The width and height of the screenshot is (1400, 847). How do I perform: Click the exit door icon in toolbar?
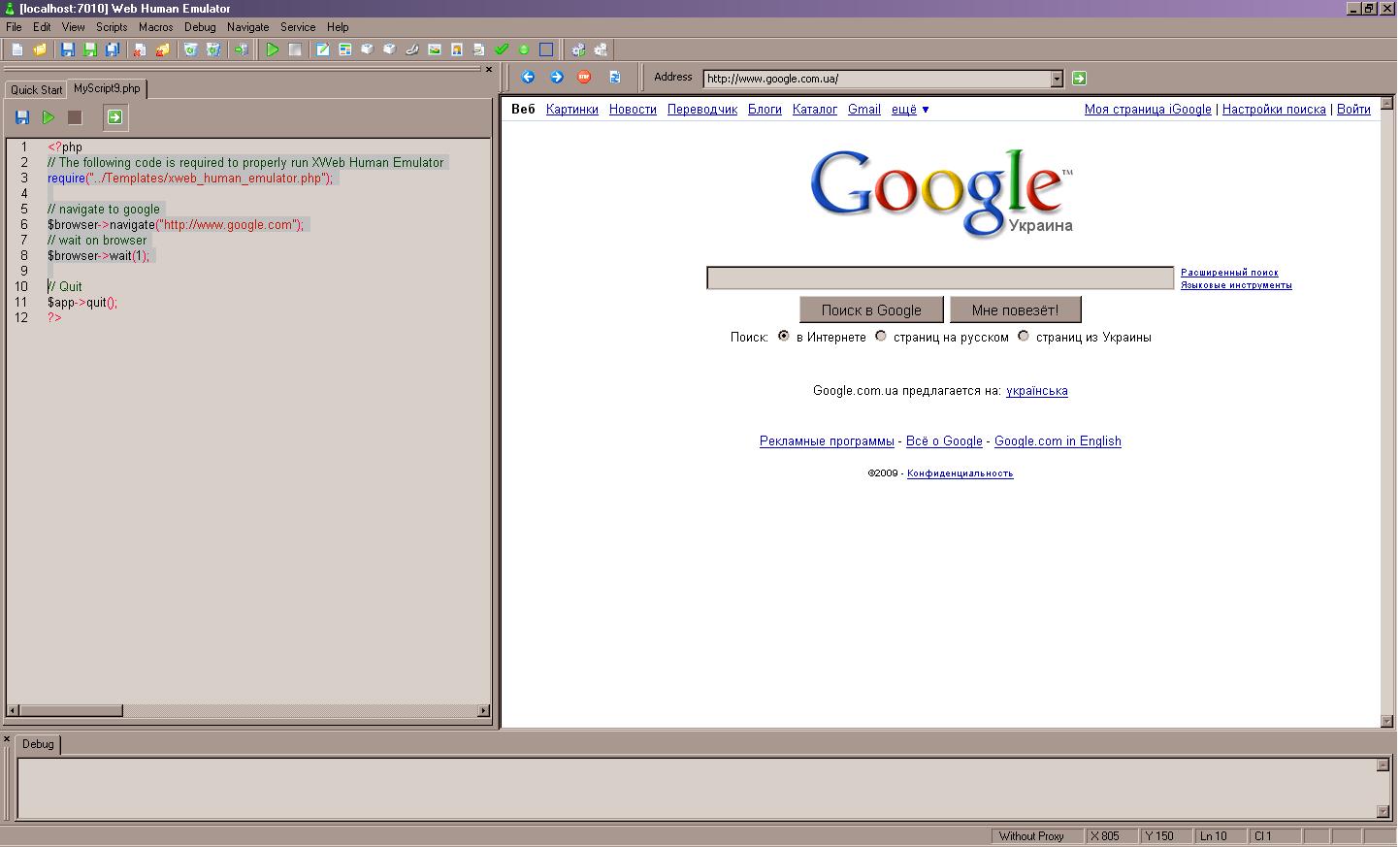point(242,49)
